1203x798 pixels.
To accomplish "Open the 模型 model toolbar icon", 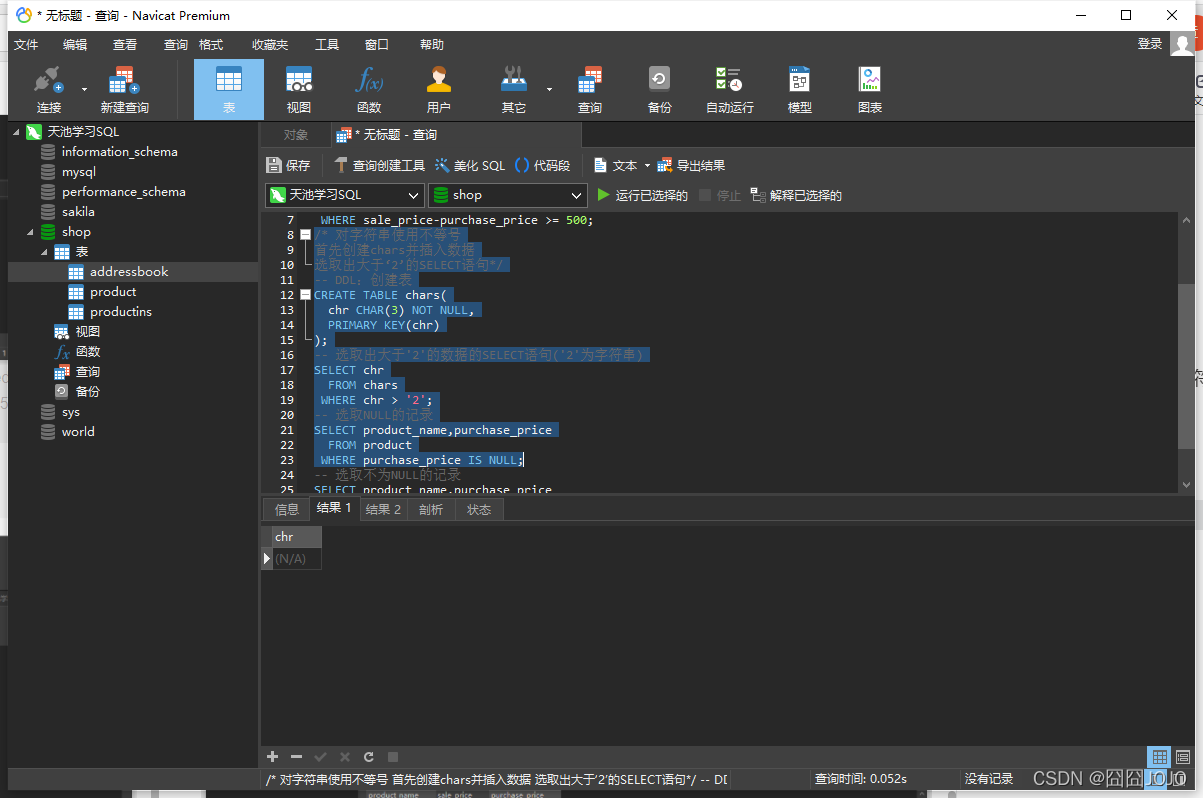I will click(800, 90).
